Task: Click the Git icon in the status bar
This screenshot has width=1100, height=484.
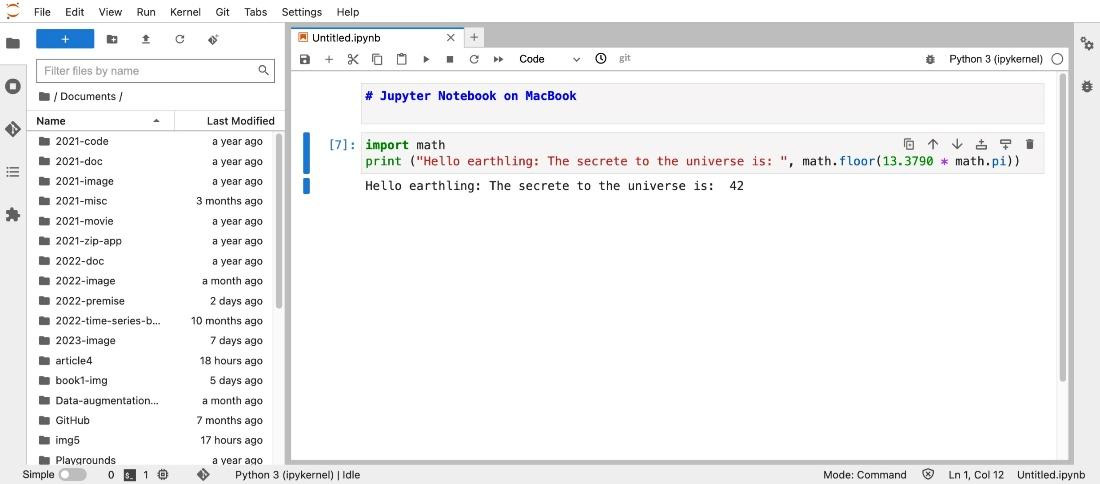Action: pos(203,475)
